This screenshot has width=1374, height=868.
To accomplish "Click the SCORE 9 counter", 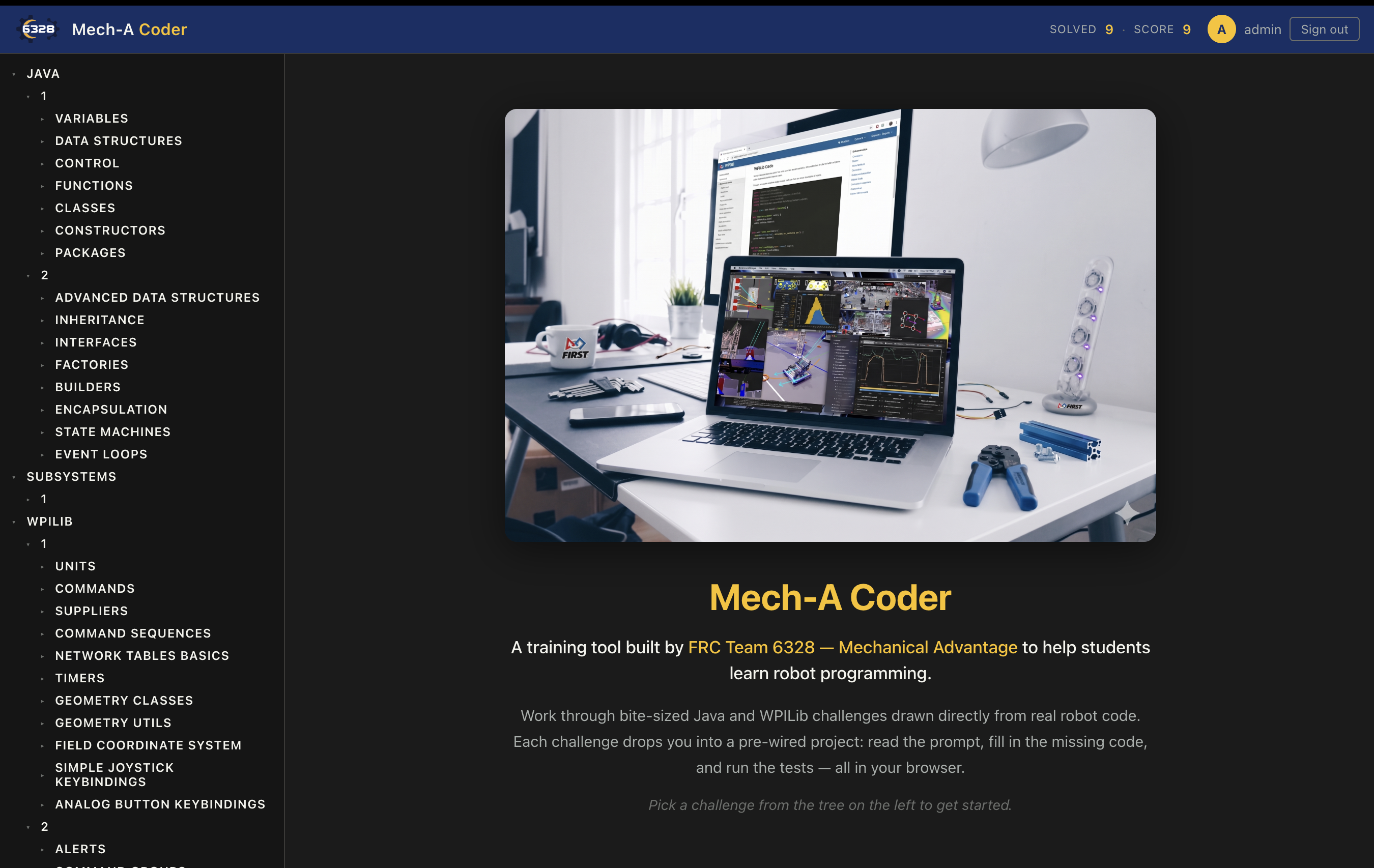I will pyautogui.click(x=1162, y=29).
